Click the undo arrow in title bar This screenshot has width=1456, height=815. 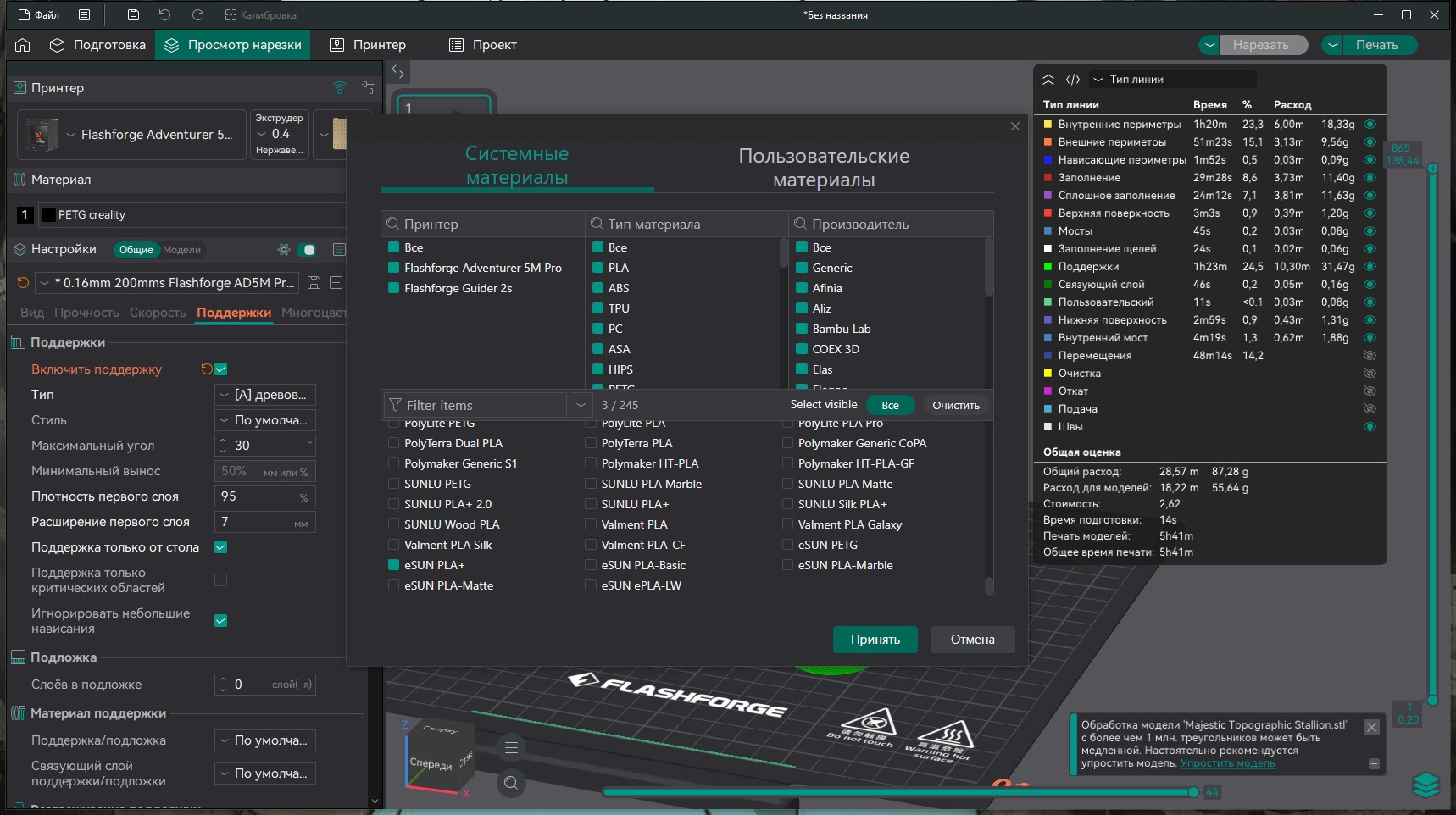pos(164,15)
